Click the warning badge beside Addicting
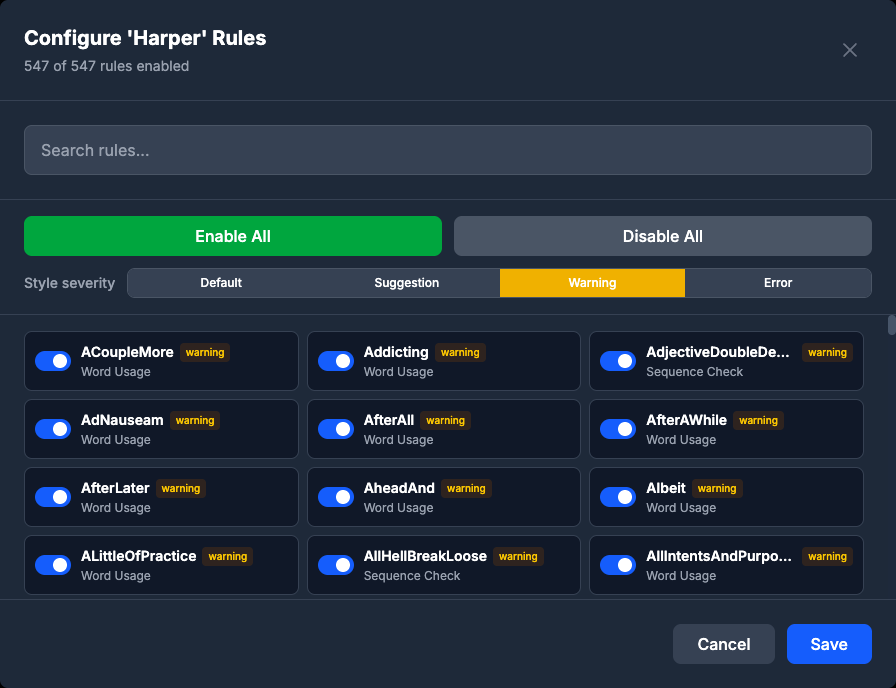896x688 pixels. tap(460, 353)
